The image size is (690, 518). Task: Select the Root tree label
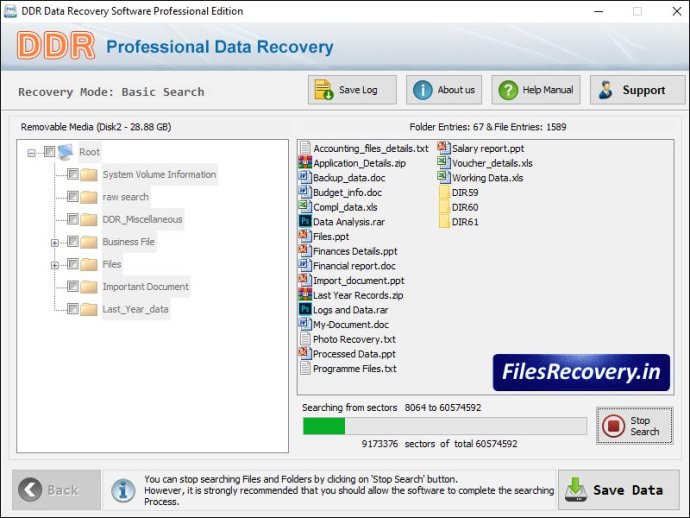pos(90,152)
